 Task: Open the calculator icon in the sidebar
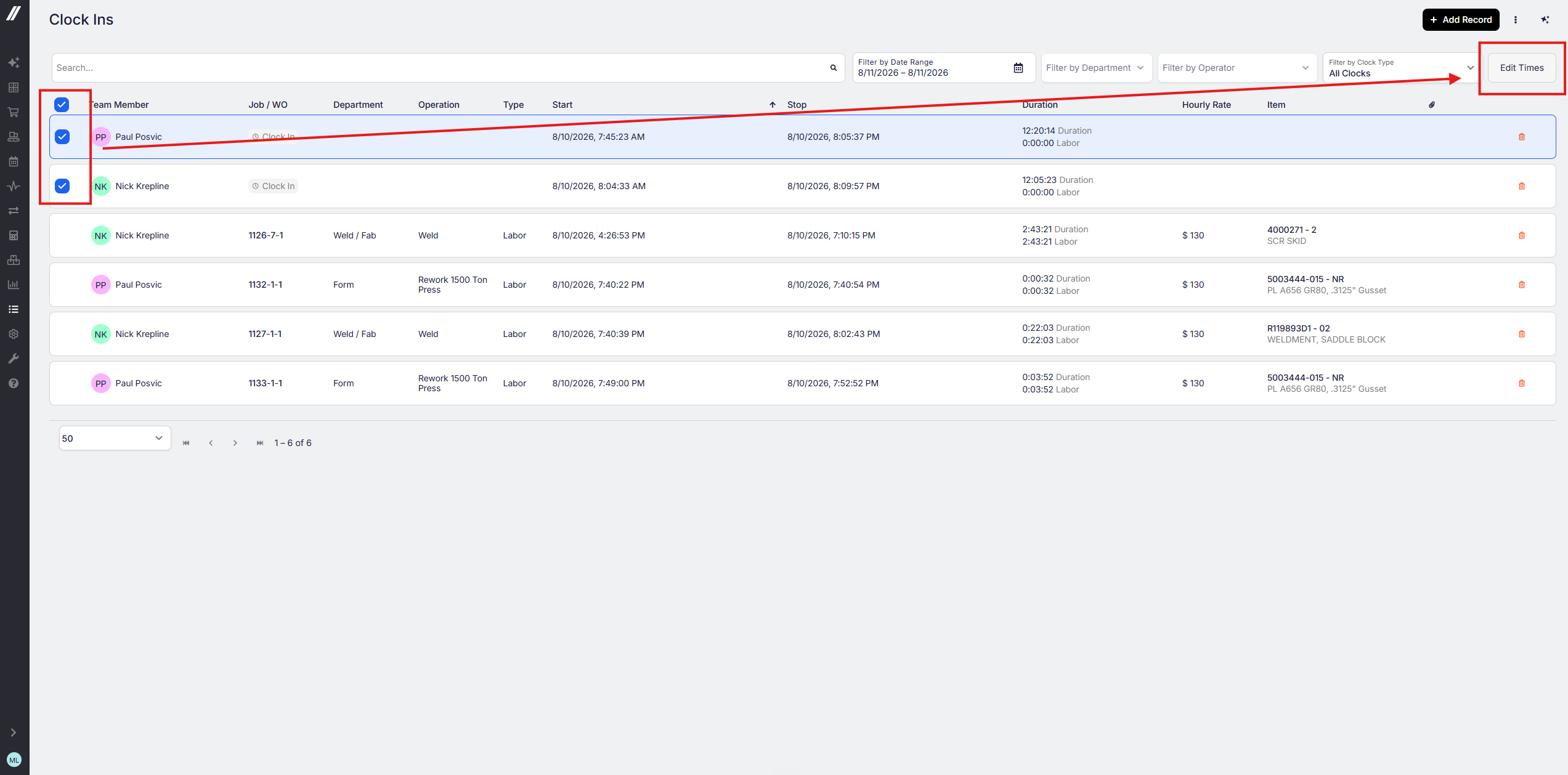[14, 235]
